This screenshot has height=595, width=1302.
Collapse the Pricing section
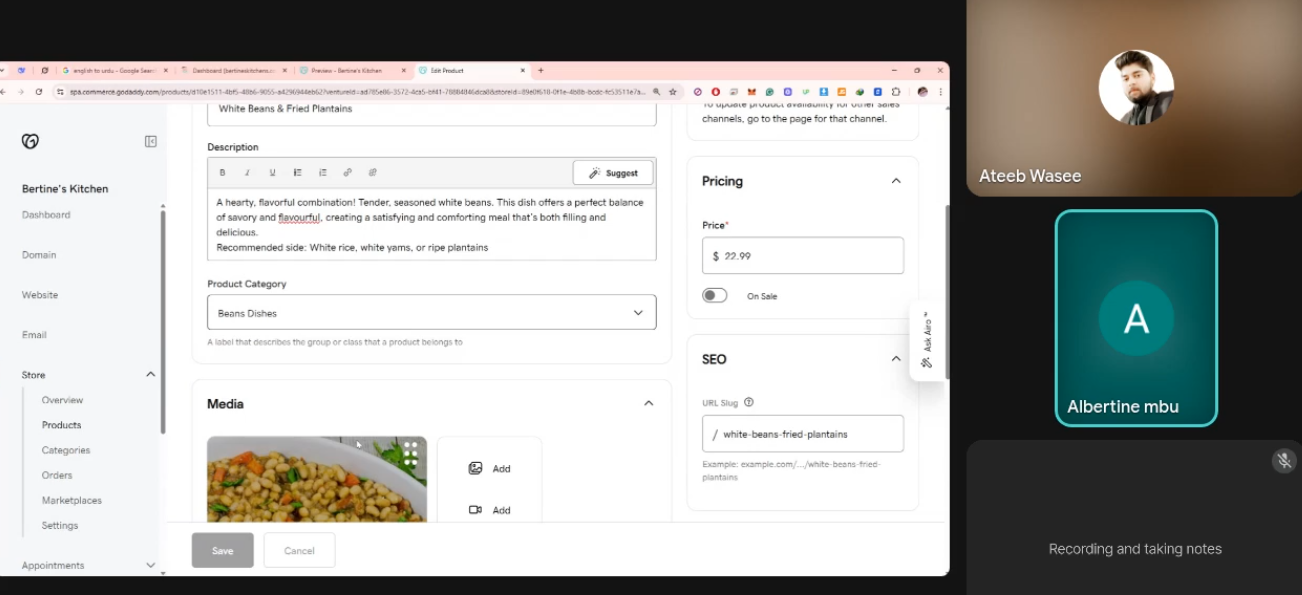(x=896, y=181)
